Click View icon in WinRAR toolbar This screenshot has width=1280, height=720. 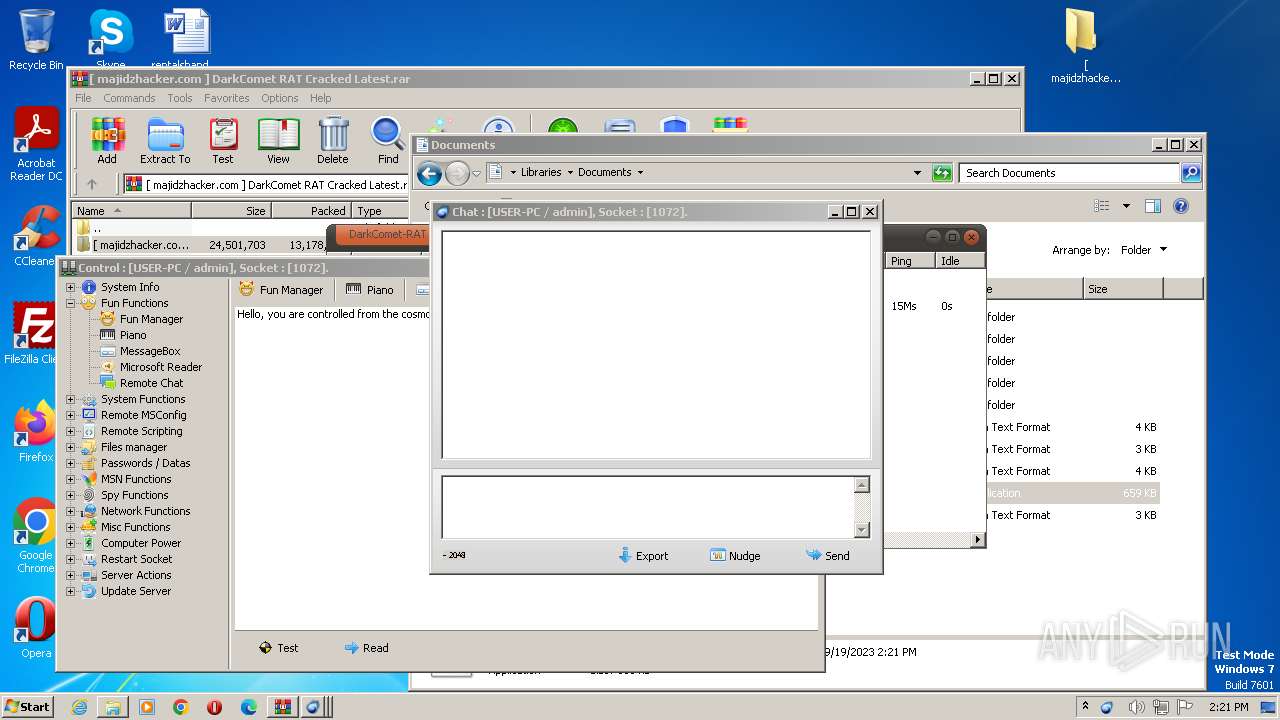(x=278, y=140)
